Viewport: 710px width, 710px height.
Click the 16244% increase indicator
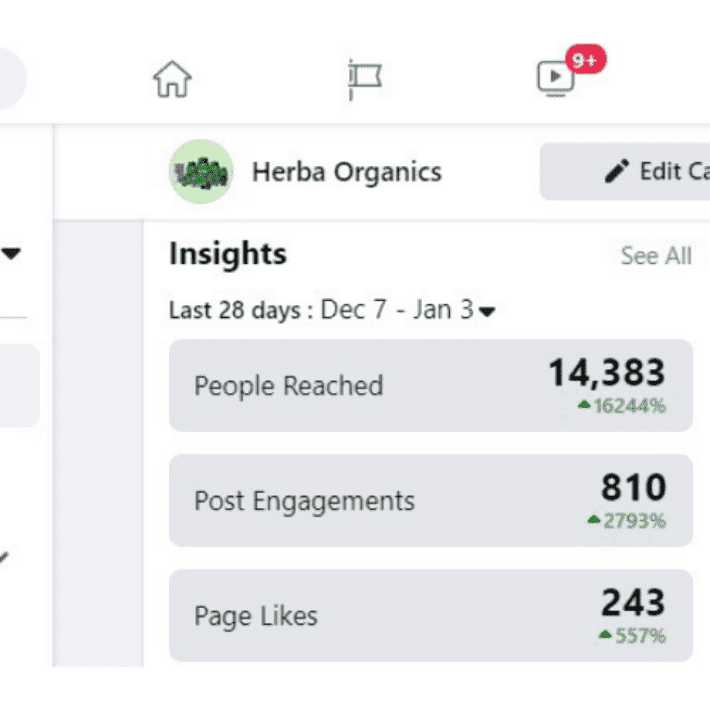pyautogui.click(x=621, y=406)
